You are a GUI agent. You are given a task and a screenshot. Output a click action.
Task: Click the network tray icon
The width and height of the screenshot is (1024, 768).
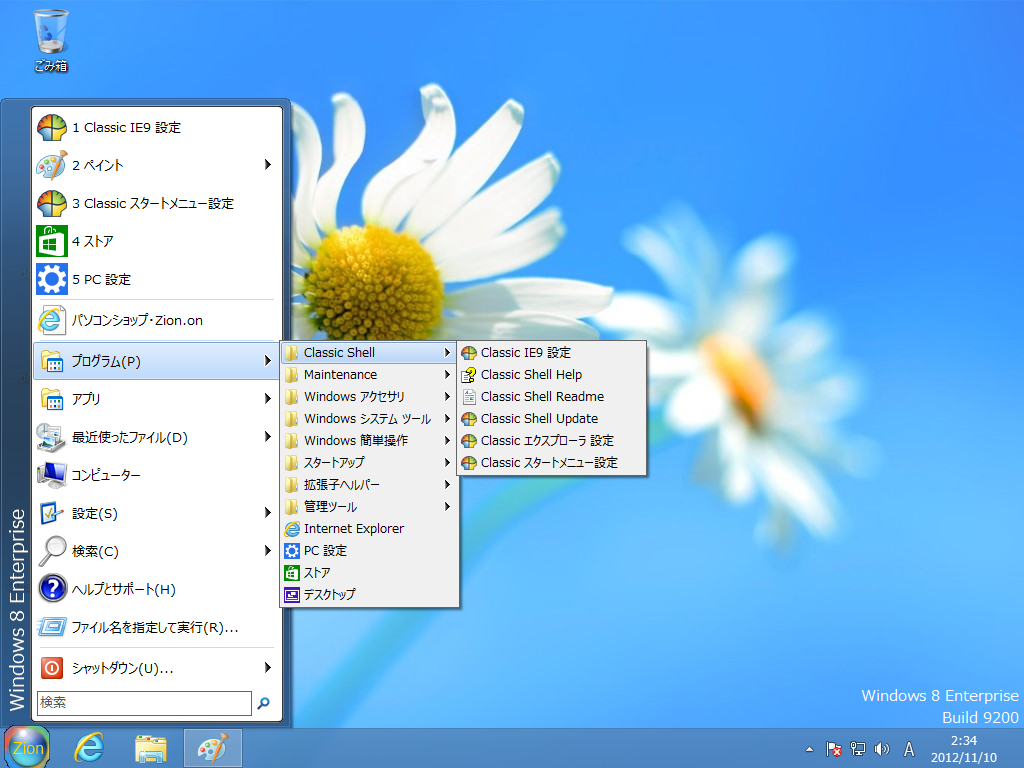(858, 748)
